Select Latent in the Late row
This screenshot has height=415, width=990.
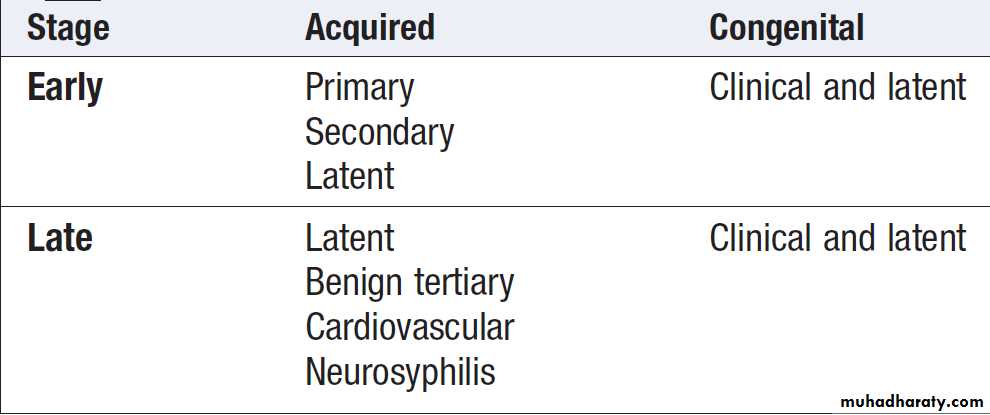tap(349, 238)
